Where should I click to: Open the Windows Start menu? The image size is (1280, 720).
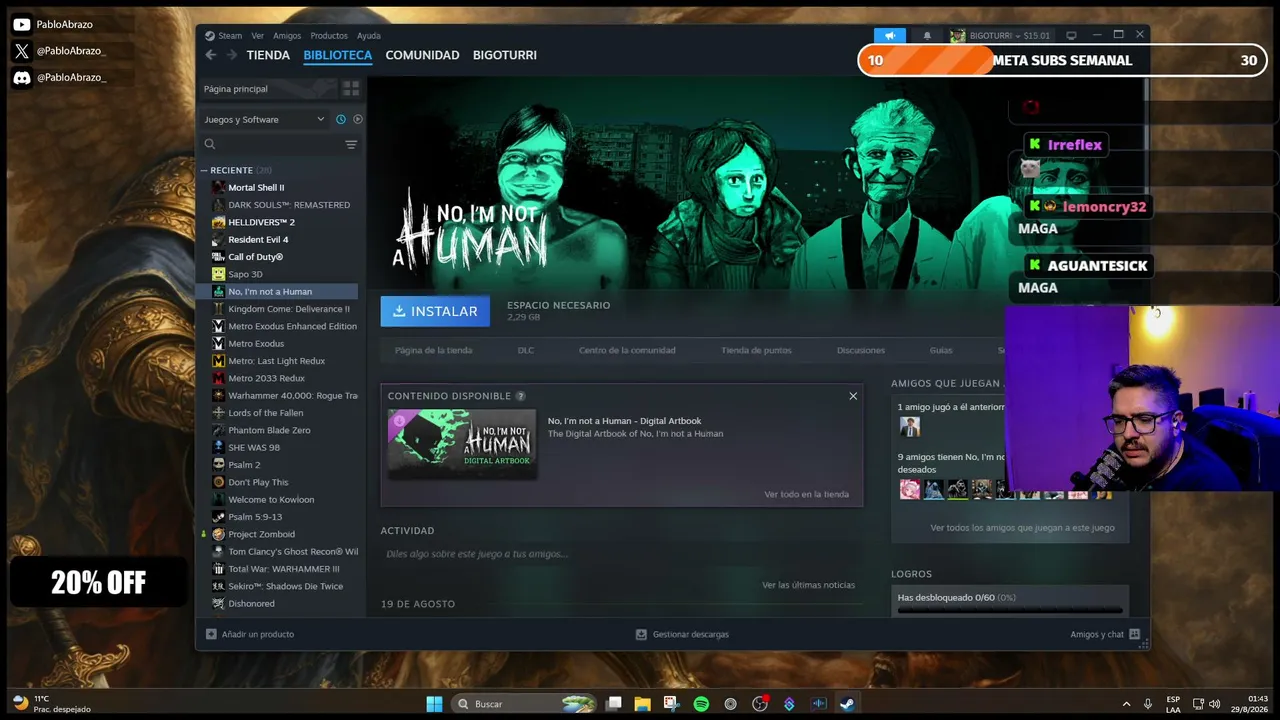click(434, 704)
